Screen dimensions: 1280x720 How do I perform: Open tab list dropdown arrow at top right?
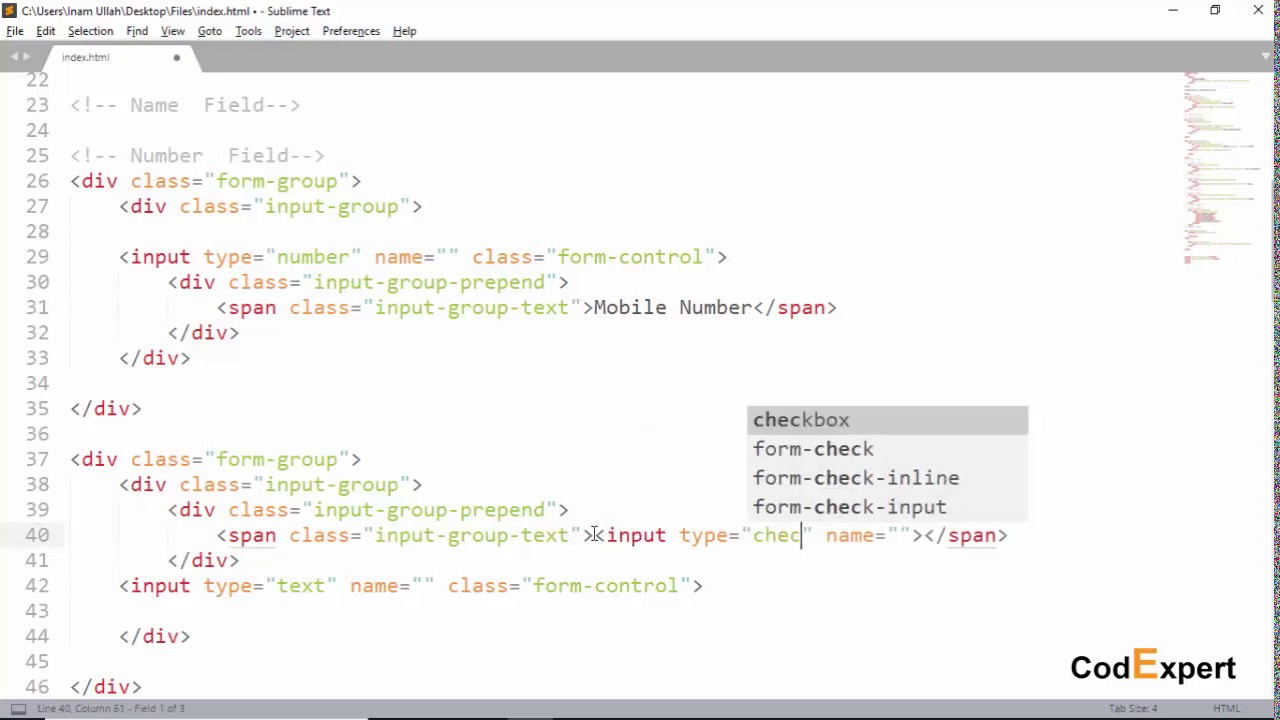(1266, 57)
